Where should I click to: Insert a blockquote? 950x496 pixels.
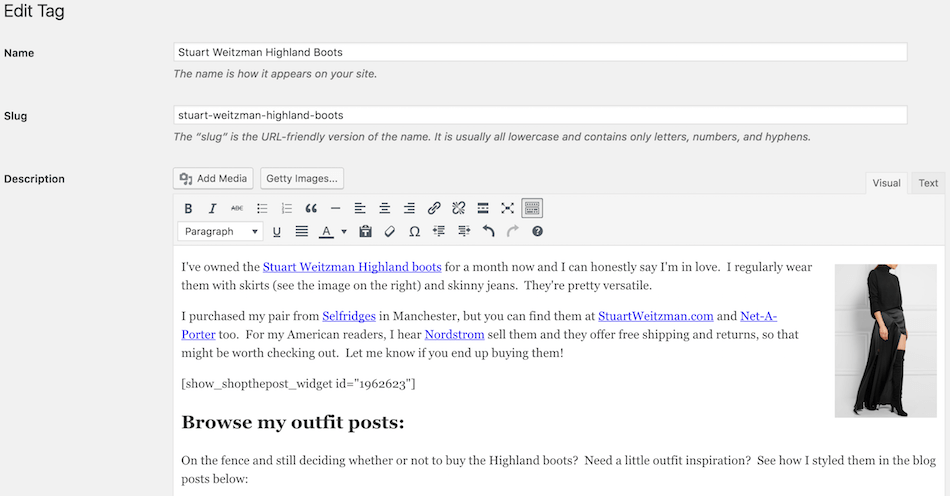(x=311, y=208)
